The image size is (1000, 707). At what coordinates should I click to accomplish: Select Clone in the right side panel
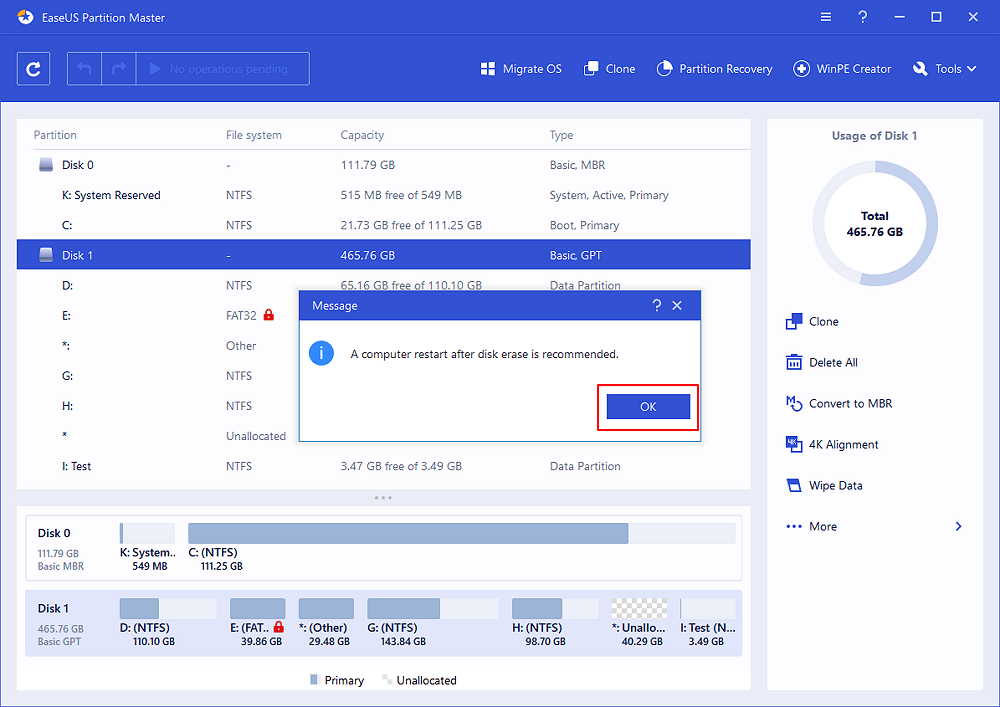point(812,321)
